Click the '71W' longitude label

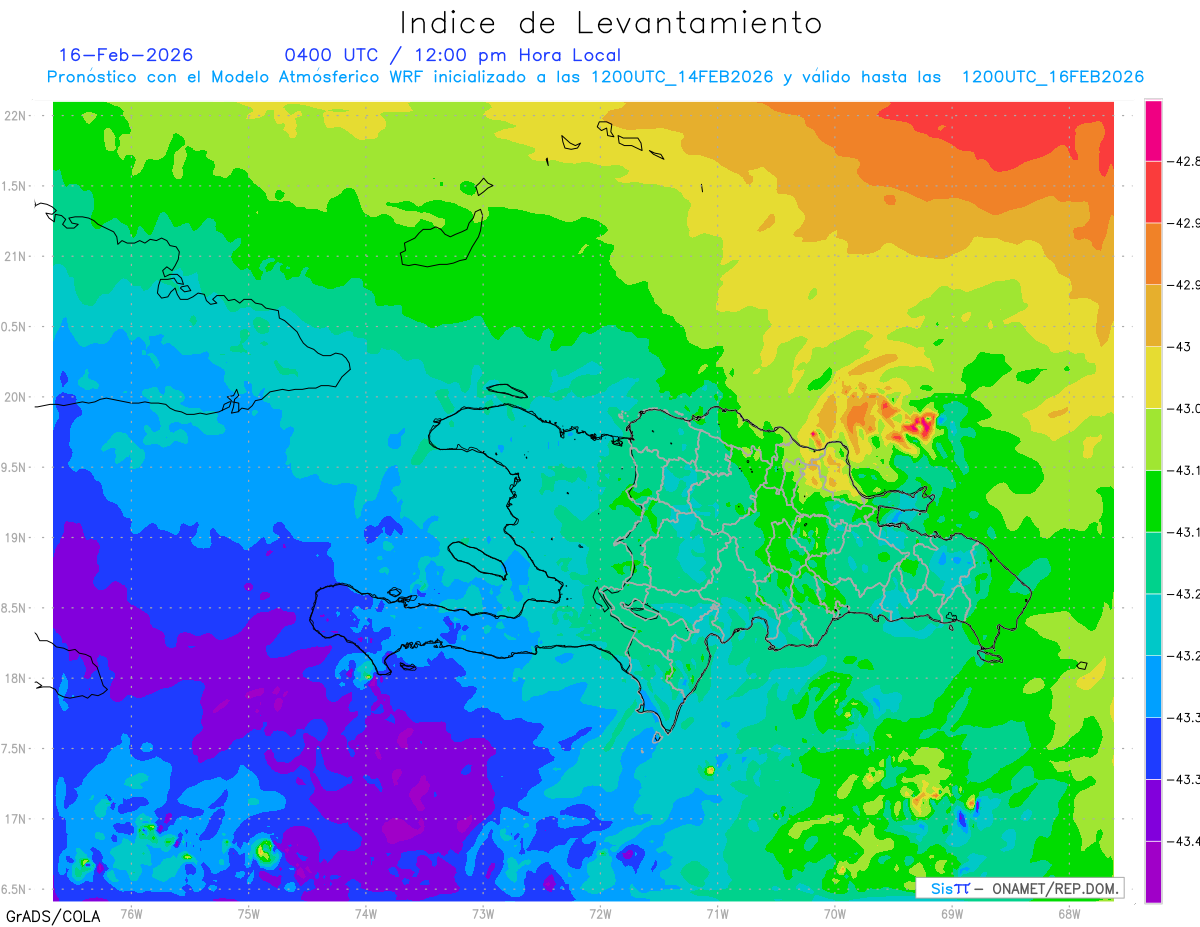point(717,913)
